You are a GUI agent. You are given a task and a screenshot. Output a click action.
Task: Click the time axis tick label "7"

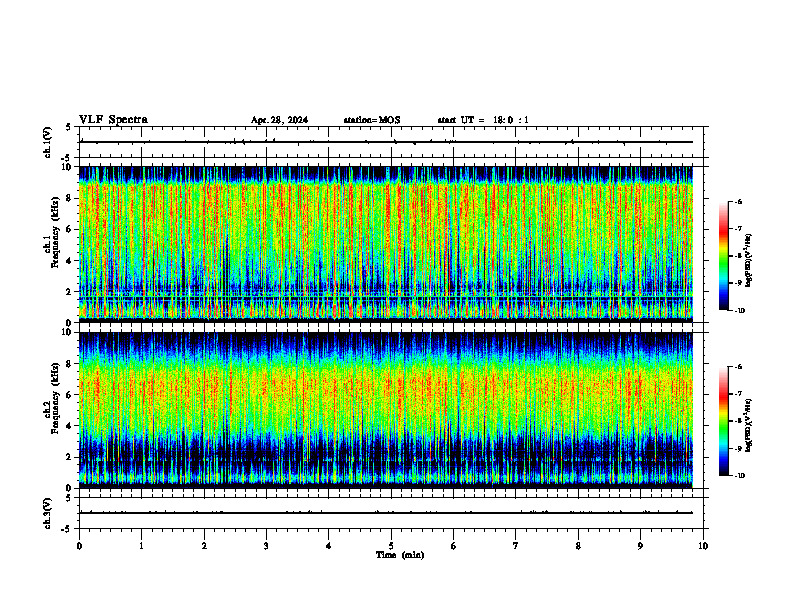click(x=516, y=546)
